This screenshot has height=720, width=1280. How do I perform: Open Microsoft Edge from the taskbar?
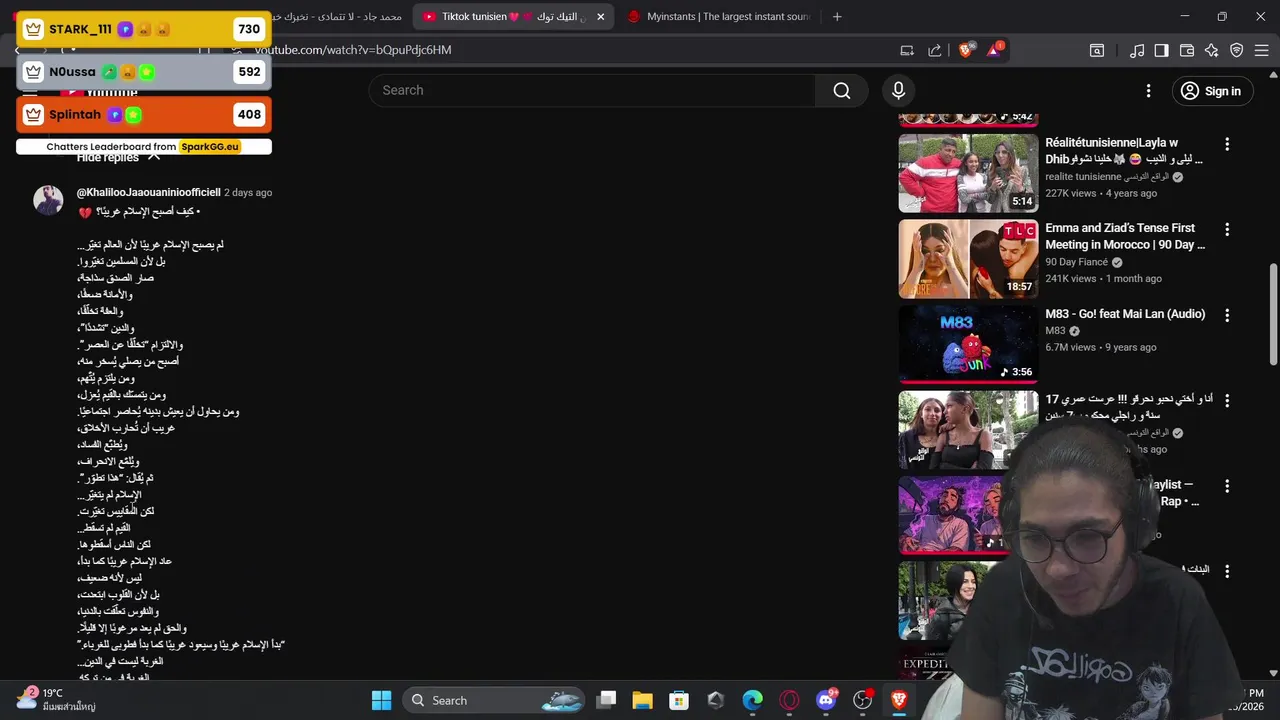pos(752,700)
